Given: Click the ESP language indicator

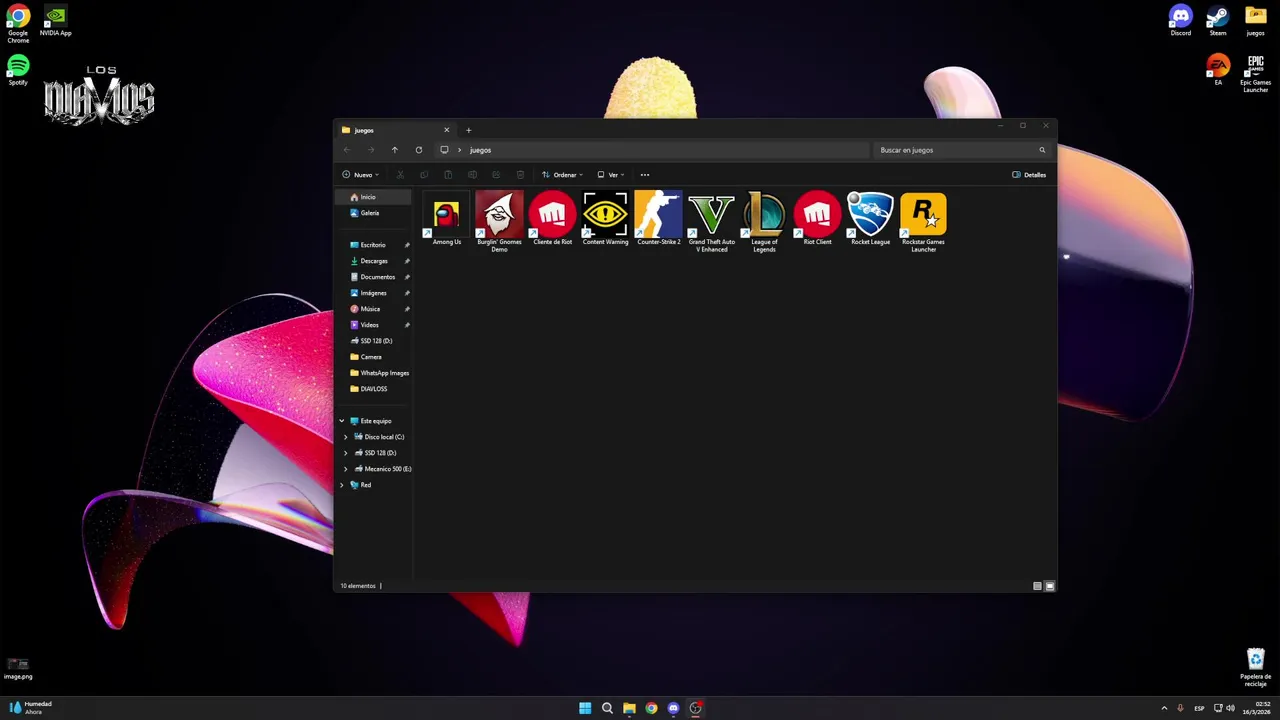Looking at the screenshot, I should tap(1199, 708).
